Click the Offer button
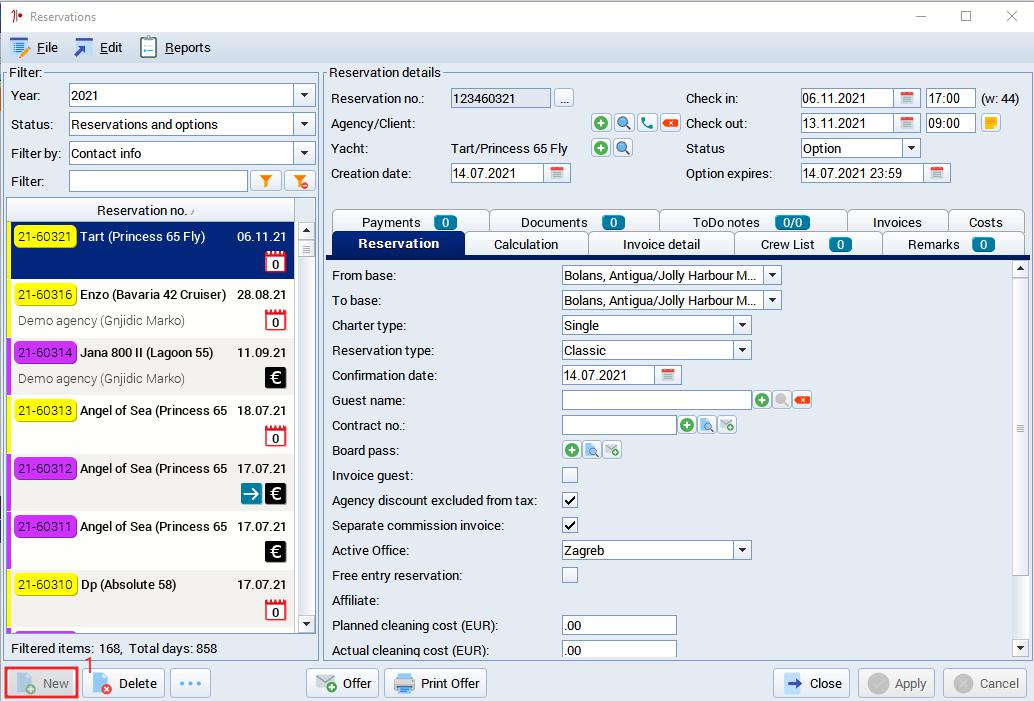This screenshot has width=1034, height=701. coord(342,683)
